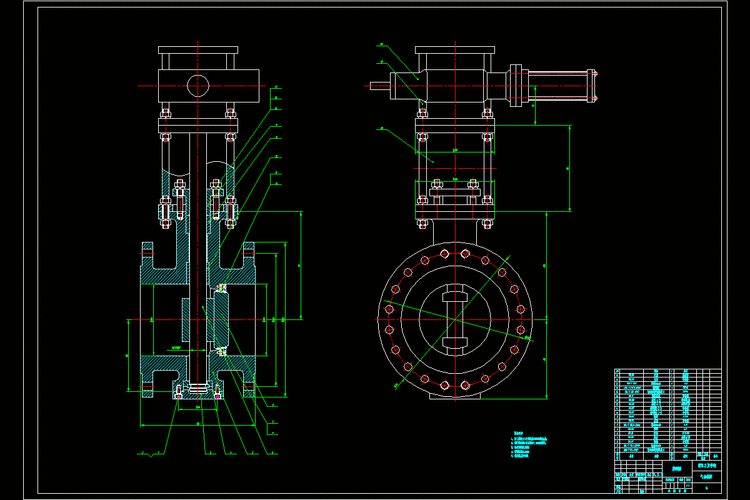
Task: Select the bottom end cap of the section view
Action: coord(198,392)
